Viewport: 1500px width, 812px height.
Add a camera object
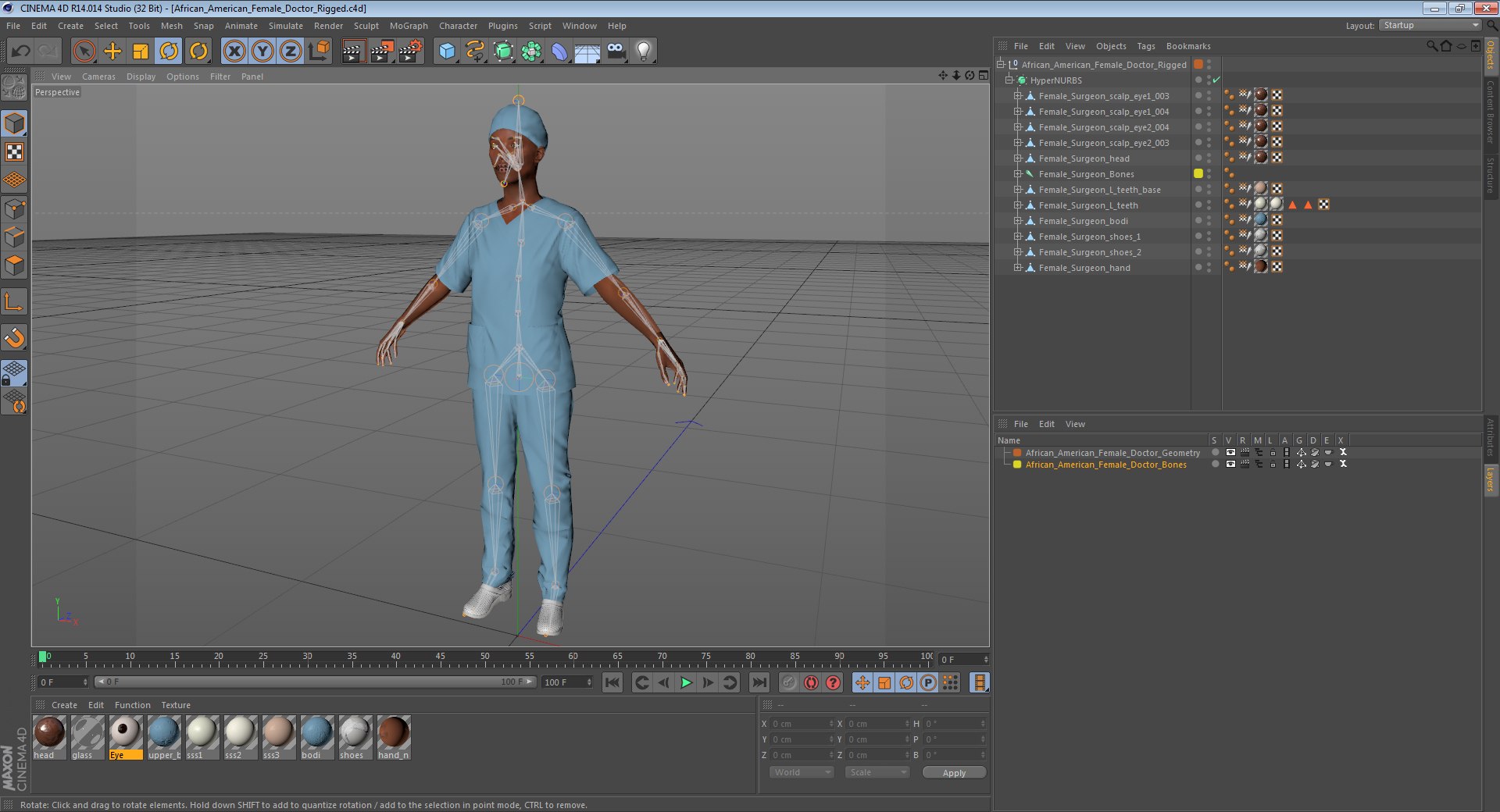[x=616, y=52]
